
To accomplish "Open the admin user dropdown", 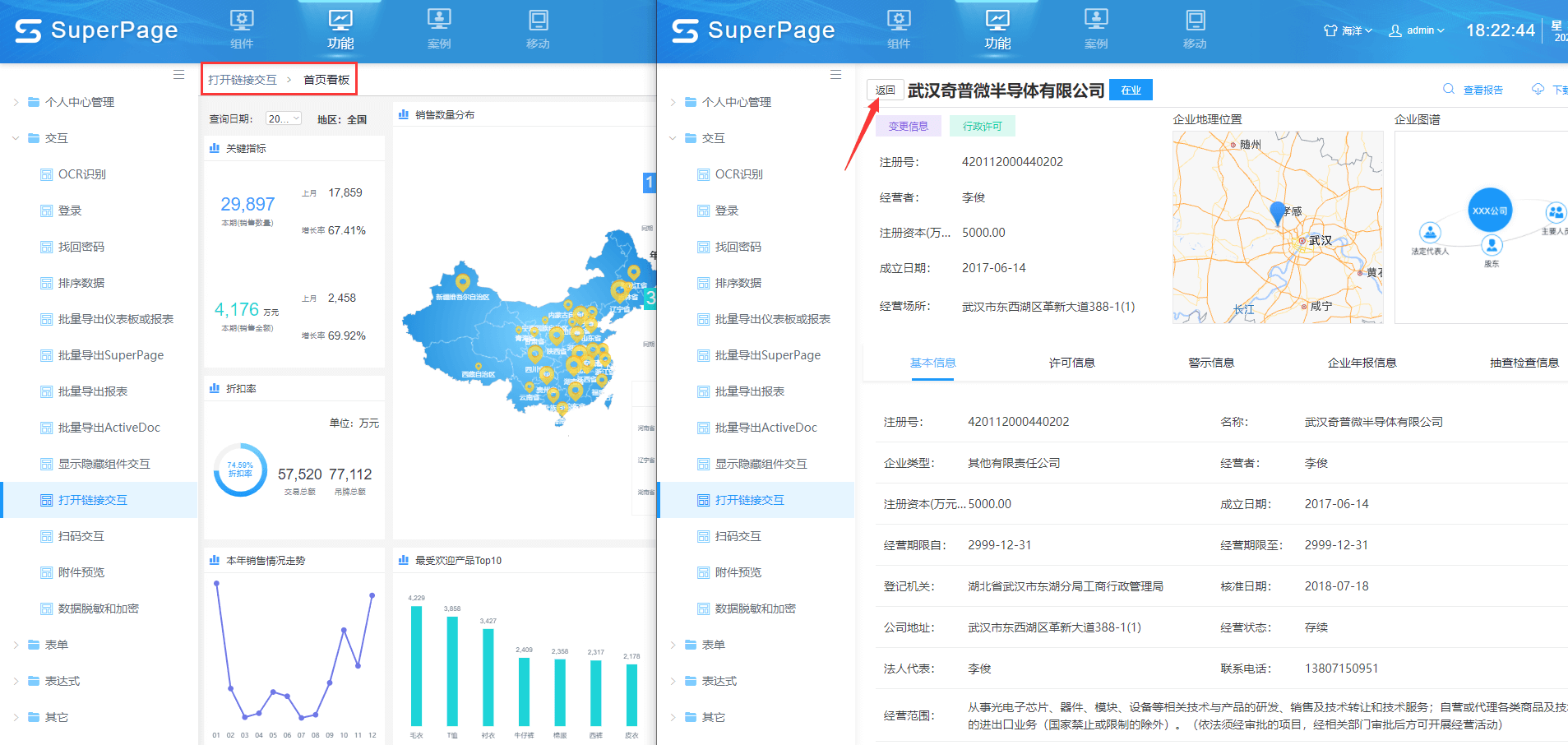I will [1417, 30].
